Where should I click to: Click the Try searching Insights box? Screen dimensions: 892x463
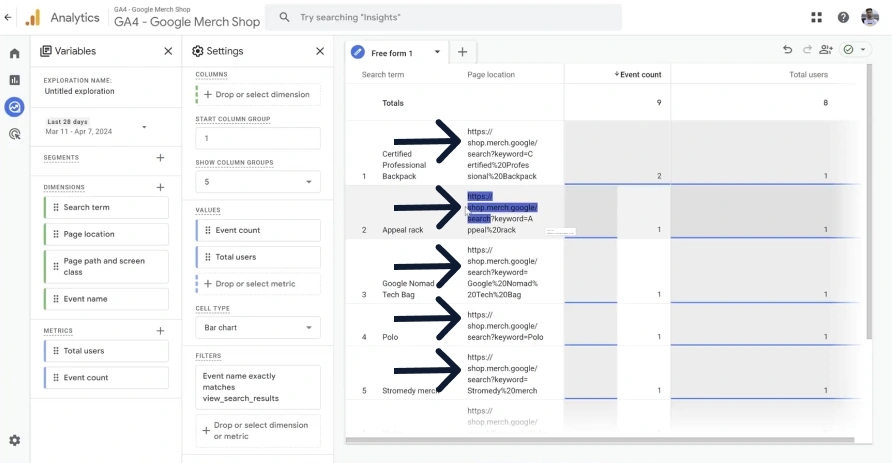(444, 17)
